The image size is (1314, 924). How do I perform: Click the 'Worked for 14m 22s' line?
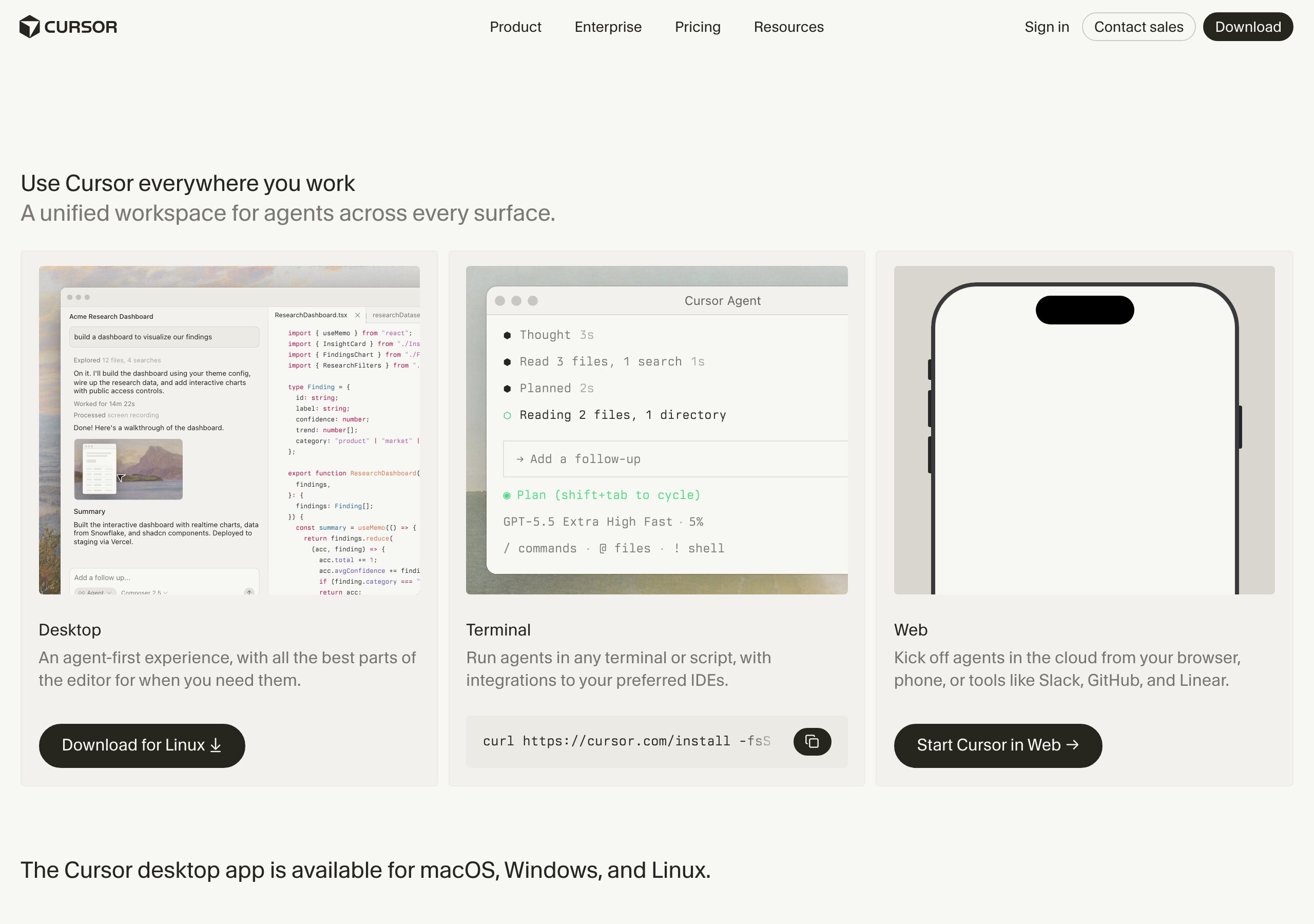coord(104,403)
